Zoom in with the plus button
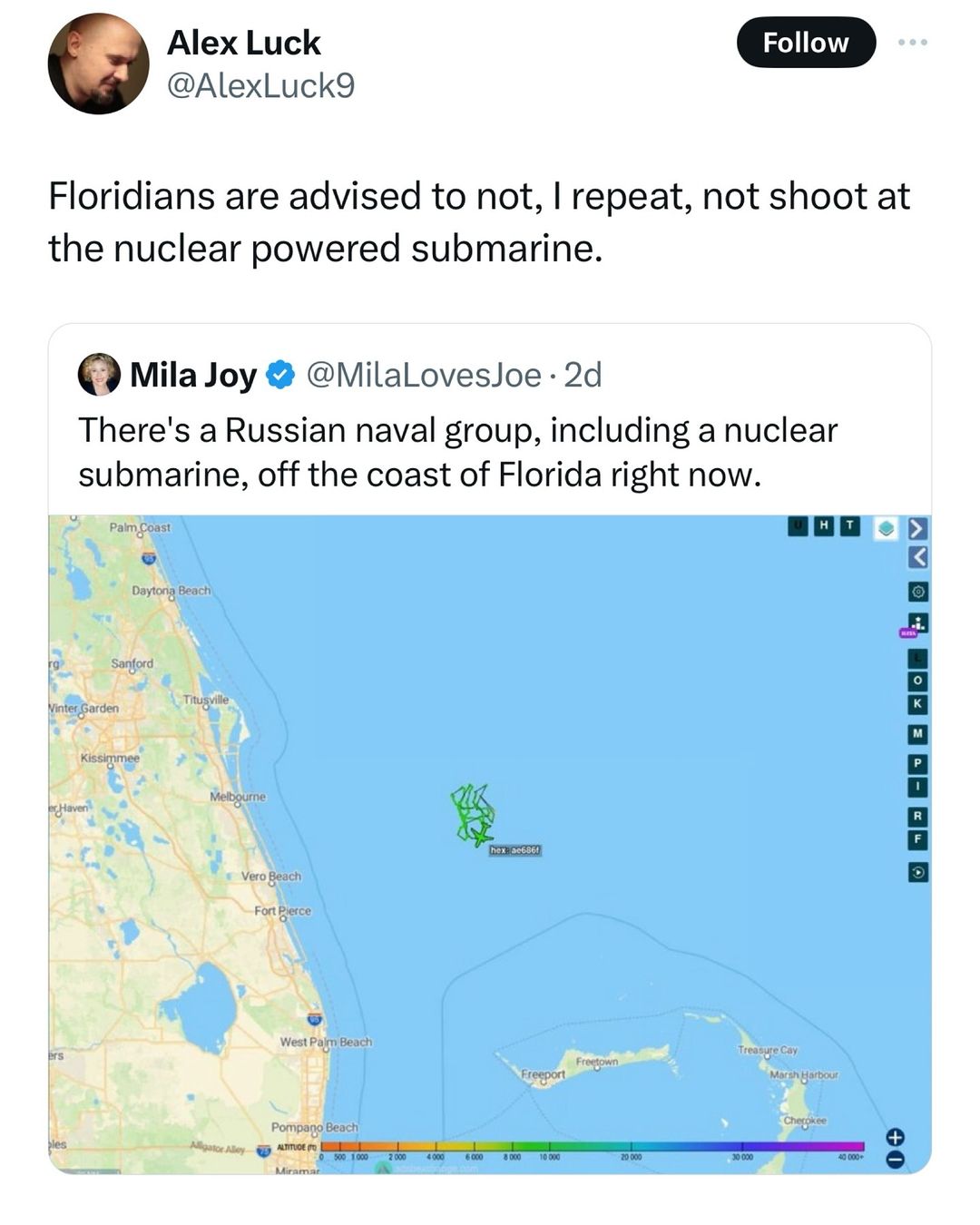Image resolution: width=980 pixels, height=1225 pixels. pyautogui.click(x=895, y=1136)
